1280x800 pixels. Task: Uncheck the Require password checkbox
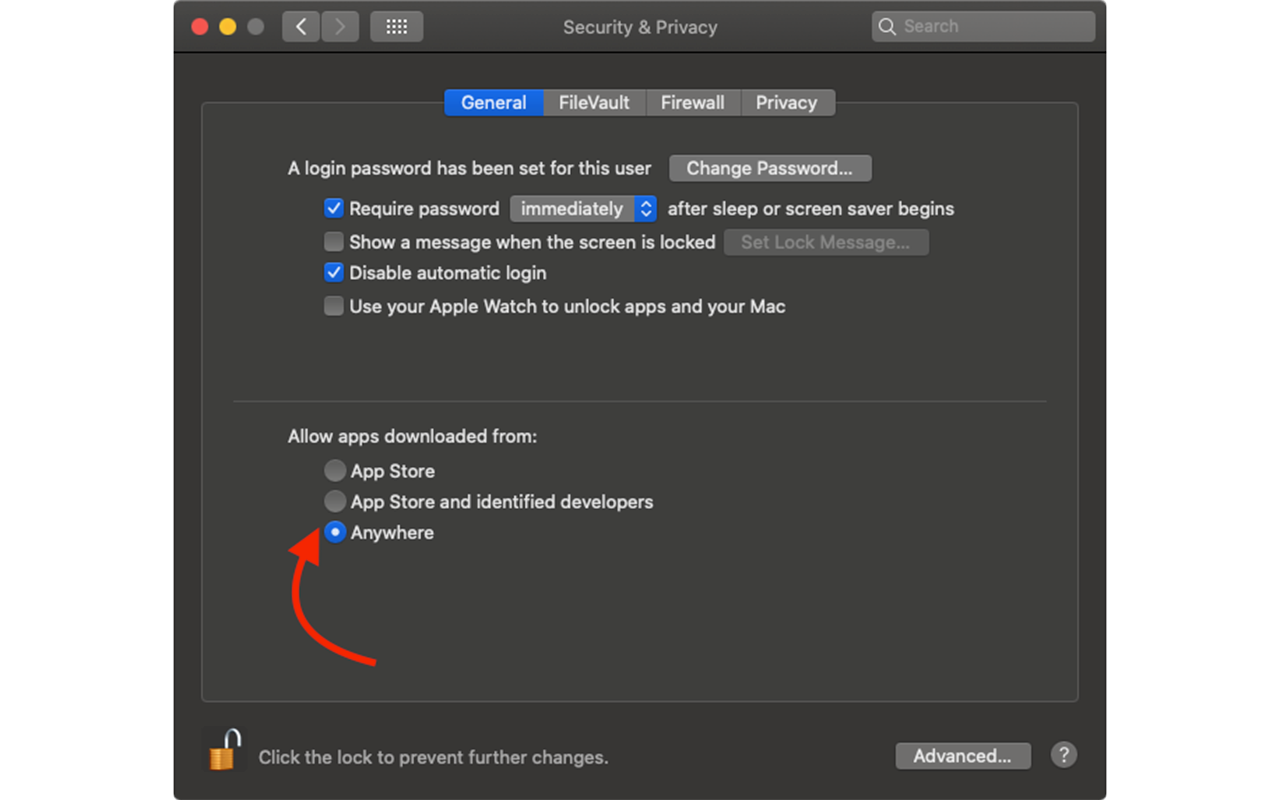(x=334, y=209)
